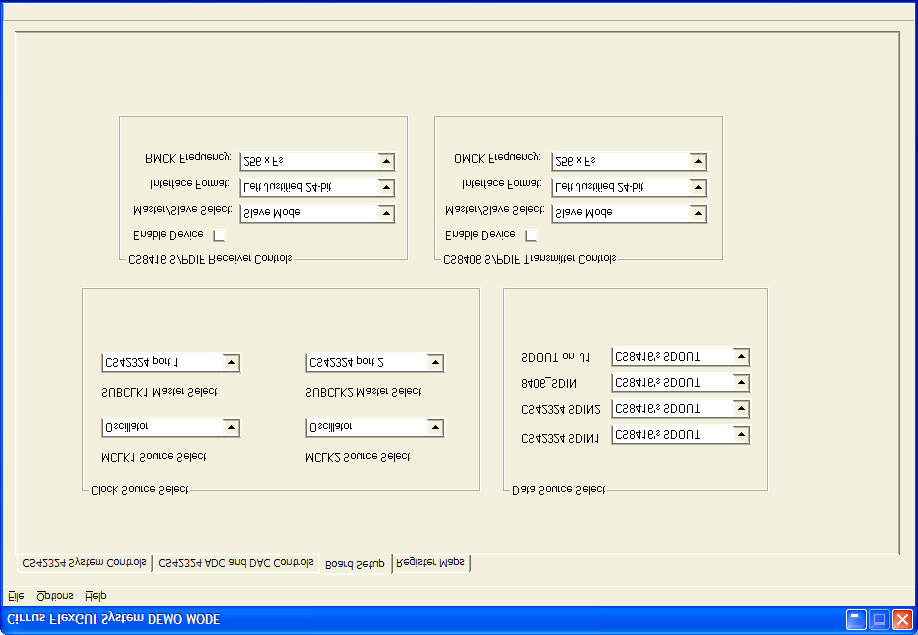Minimize the Cirrus FlexGUI window
The width and height of the screenshot is (918, 635).
855,618
